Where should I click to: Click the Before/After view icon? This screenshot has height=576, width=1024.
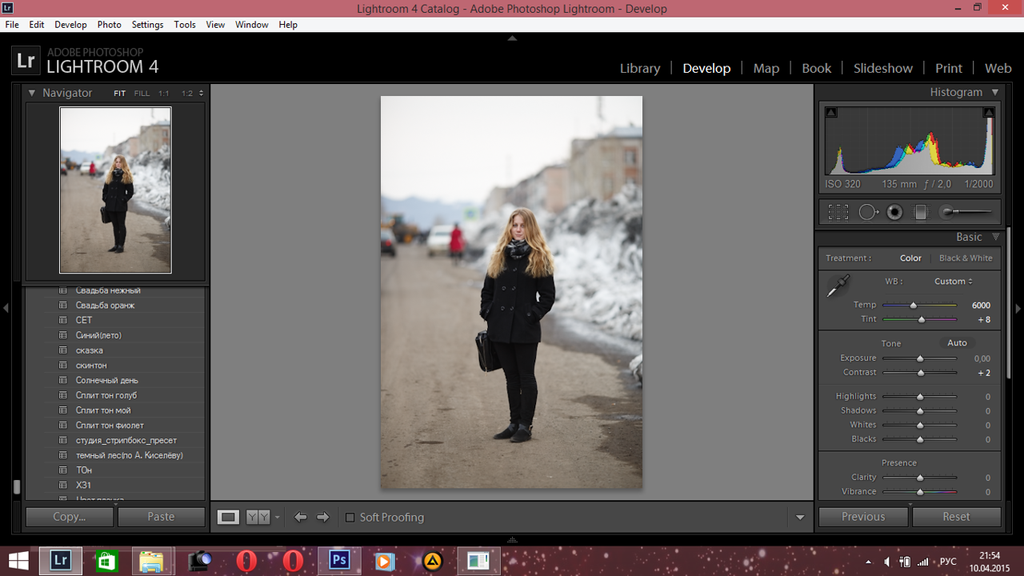coord(257,517)
